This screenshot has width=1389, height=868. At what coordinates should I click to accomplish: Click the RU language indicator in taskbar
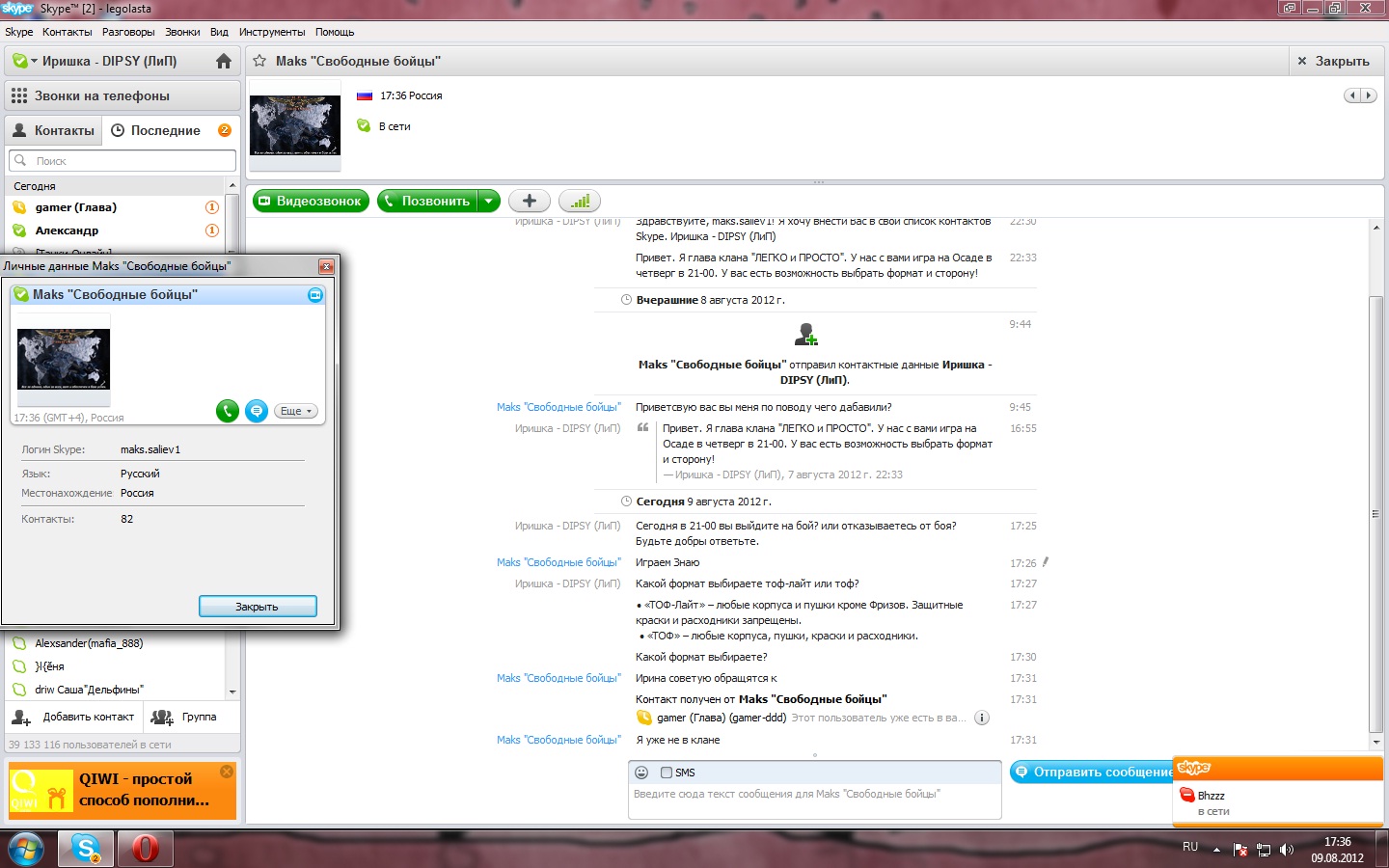point(1190,847)
